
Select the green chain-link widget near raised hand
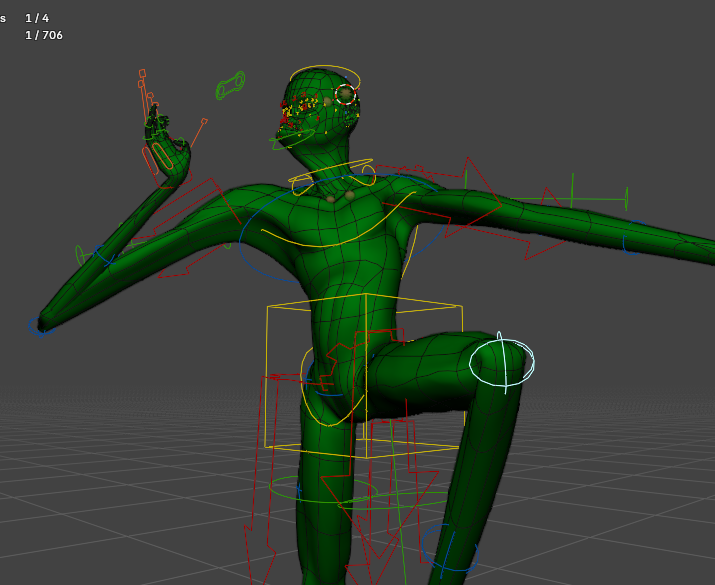click(230, 85)
